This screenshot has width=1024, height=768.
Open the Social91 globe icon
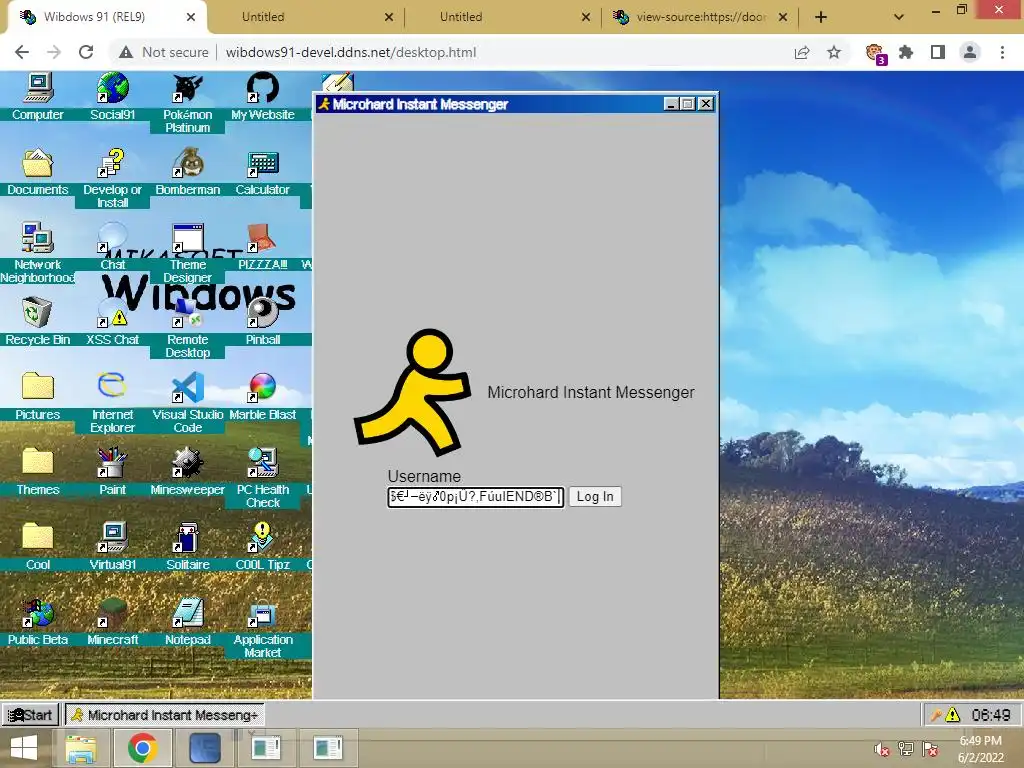coord(112,89)
